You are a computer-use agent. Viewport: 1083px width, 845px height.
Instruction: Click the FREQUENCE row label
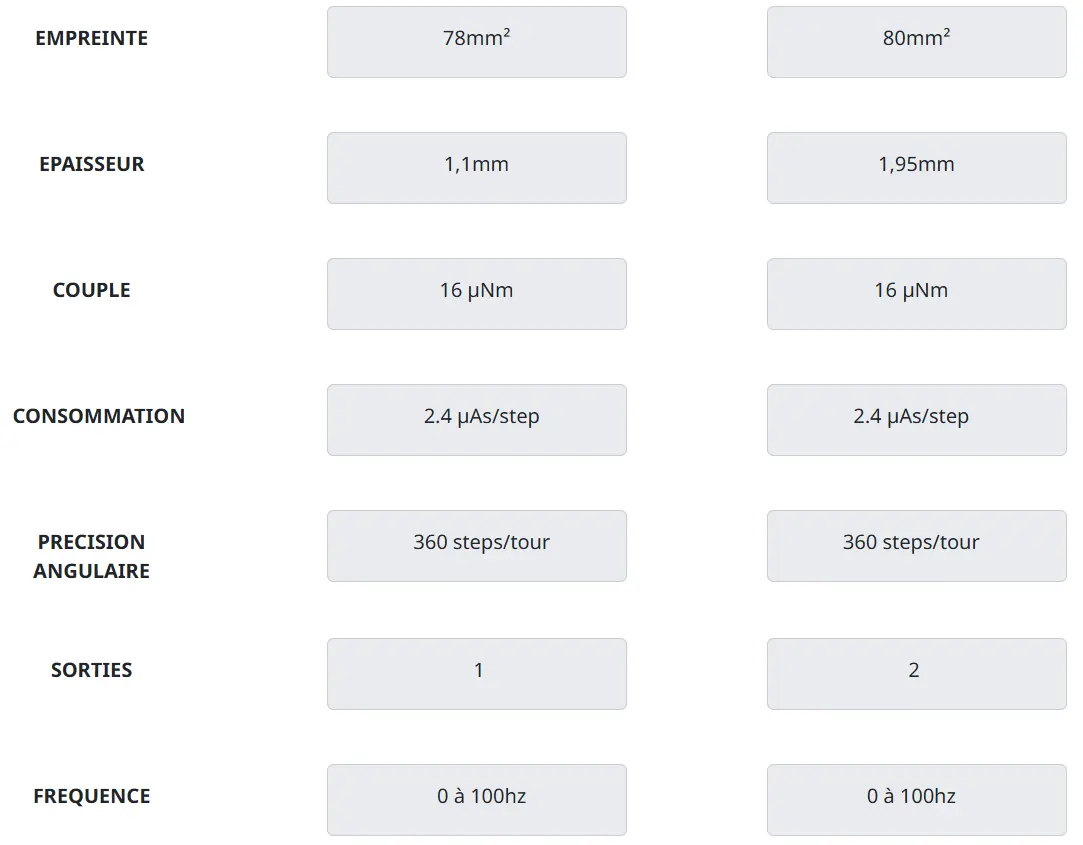(x=91, y=796)
